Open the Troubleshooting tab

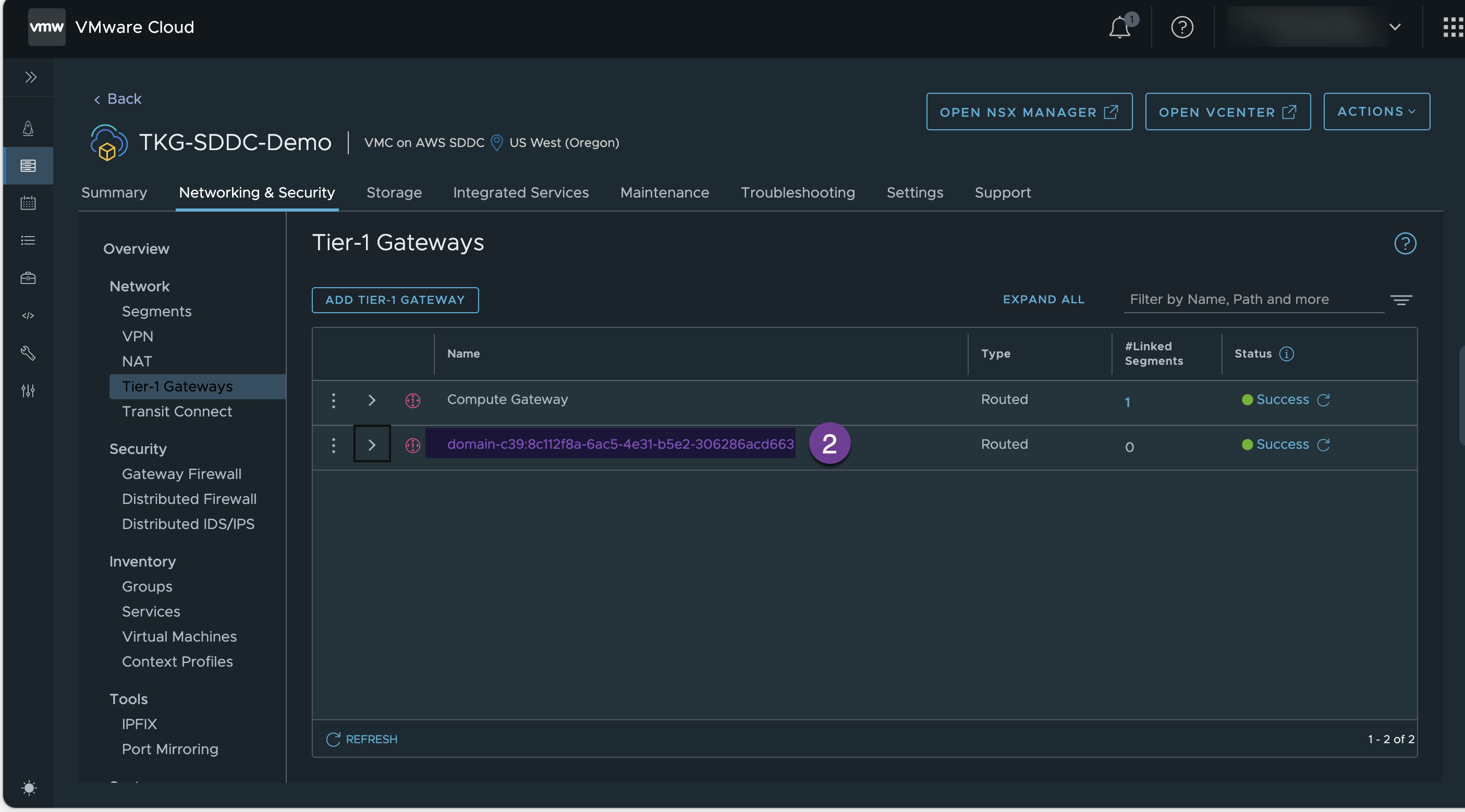click(797, 192)
